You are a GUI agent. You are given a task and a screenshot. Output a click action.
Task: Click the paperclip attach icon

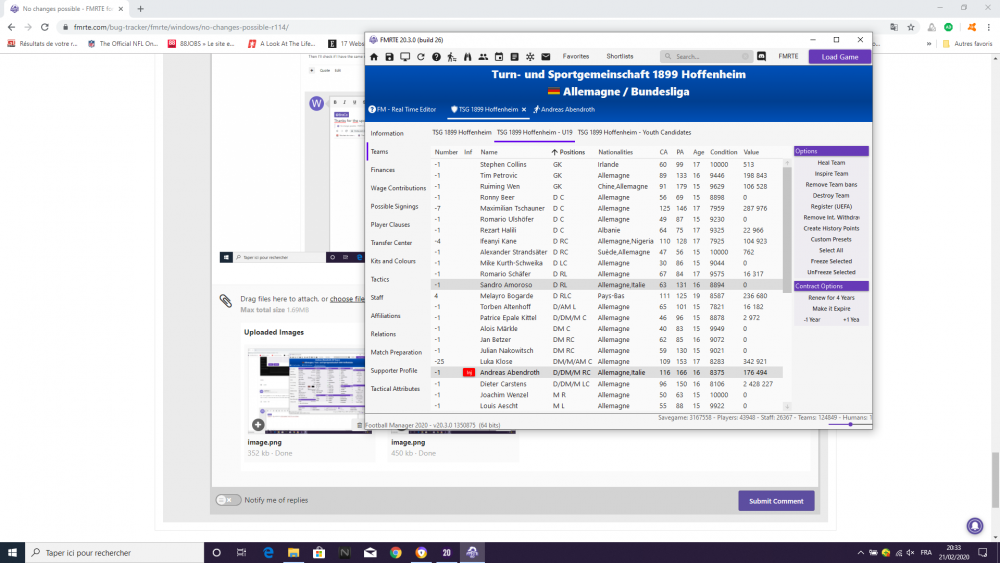click(226, 301)
